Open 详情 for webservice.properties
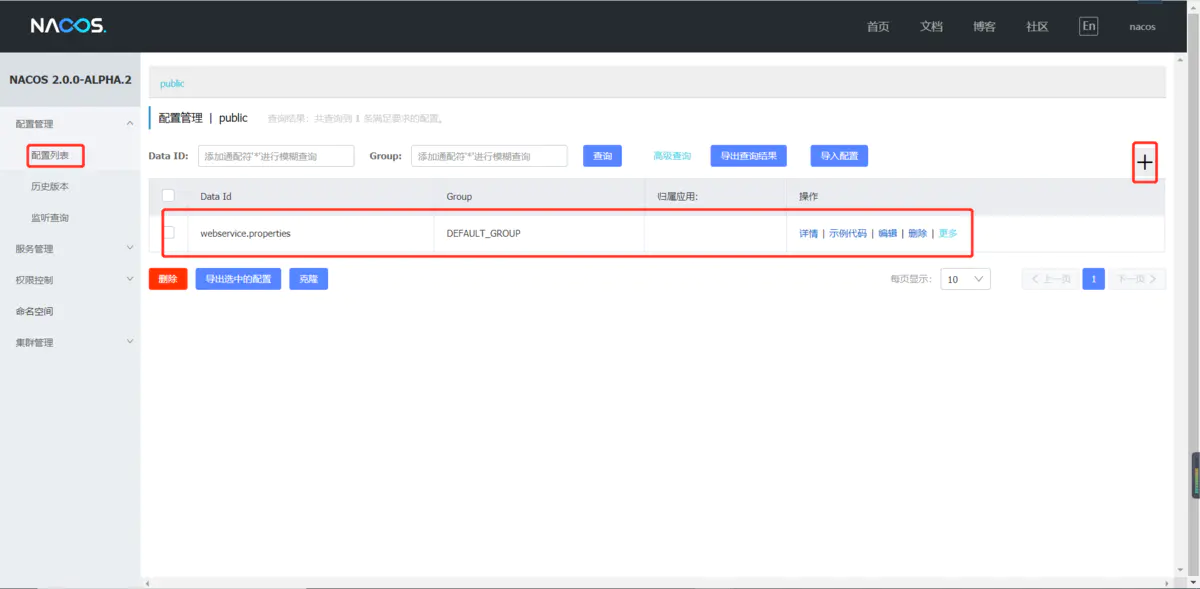 pyautogui.click(x=808, y=233)
